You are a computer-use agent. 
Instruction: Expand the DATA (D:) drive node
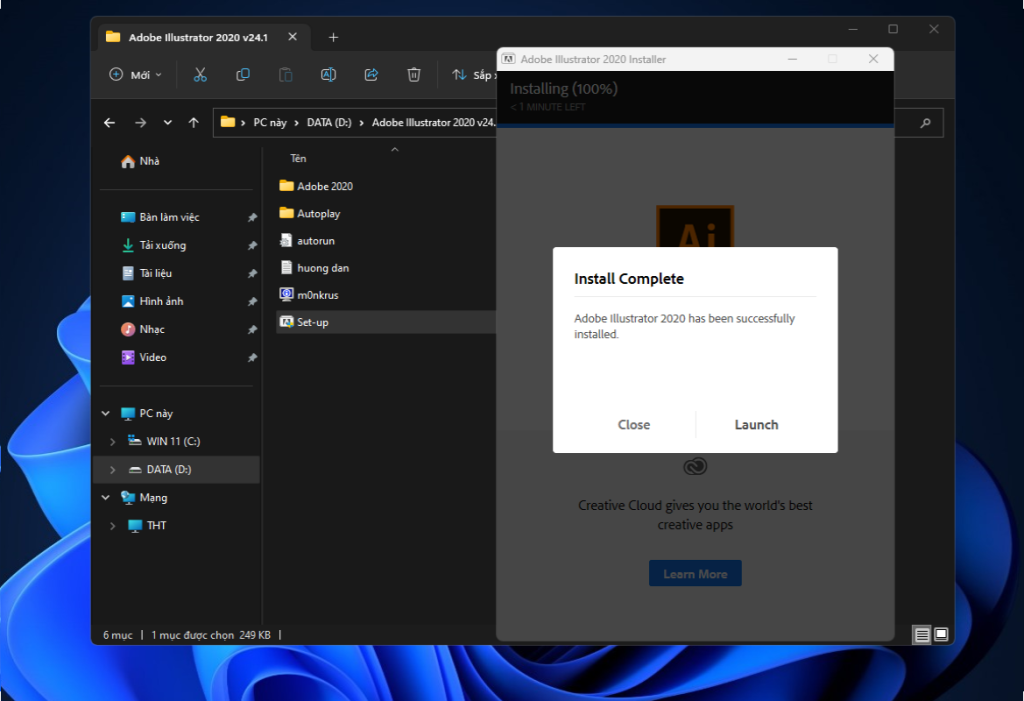tap(112, 470)
